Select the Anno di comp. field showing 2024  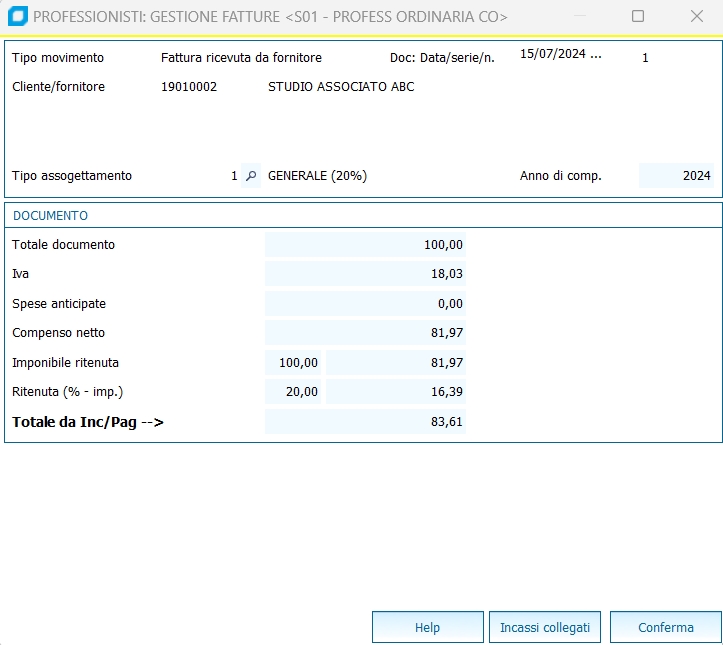point(676,176)
